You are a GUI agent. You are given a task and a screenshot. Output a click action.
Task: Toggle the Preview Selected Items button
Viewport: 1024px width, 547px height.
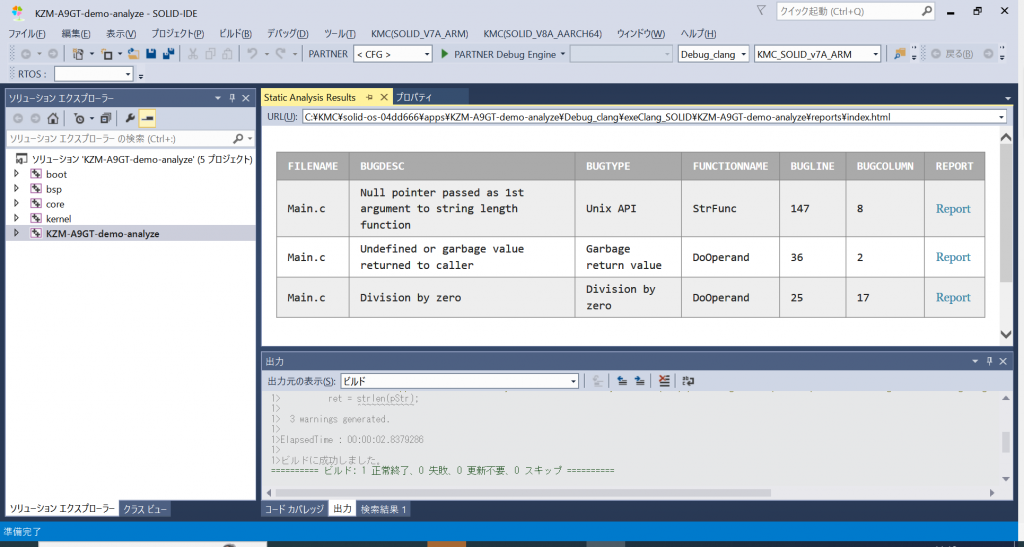point(147,118)
